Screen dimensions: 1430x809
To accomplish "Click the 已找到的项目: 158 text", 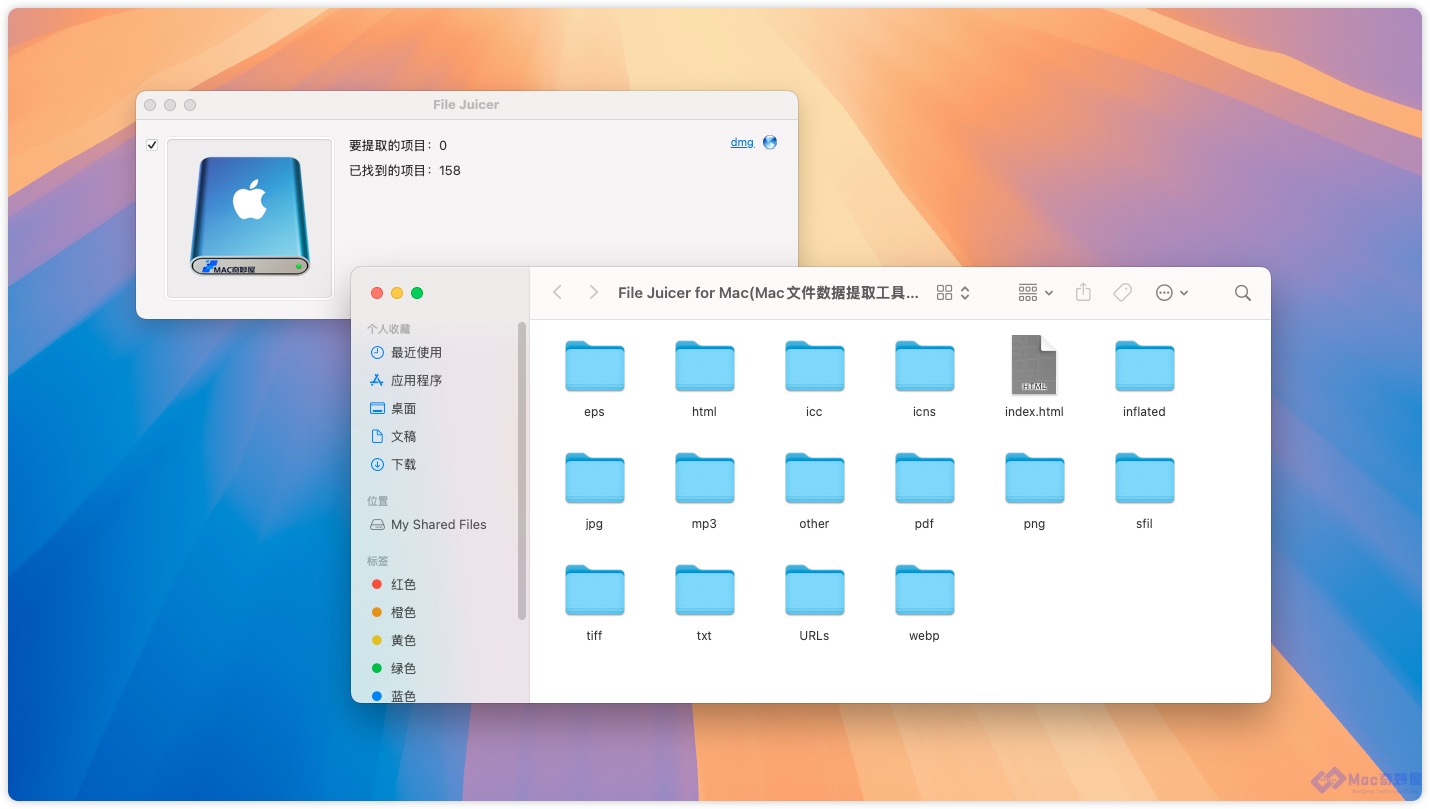I will click(405, 170).
